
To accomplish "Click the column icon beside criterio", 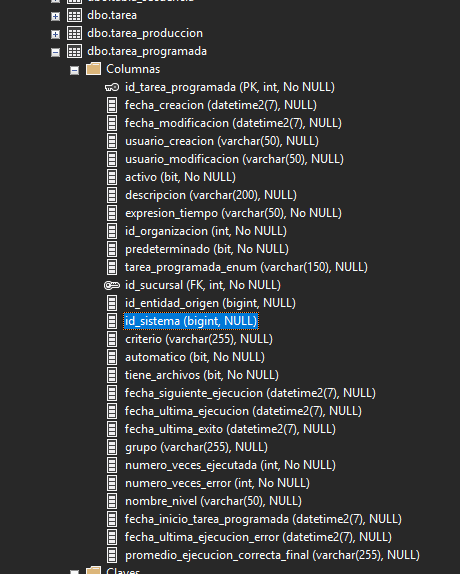I will click(112, 339).
